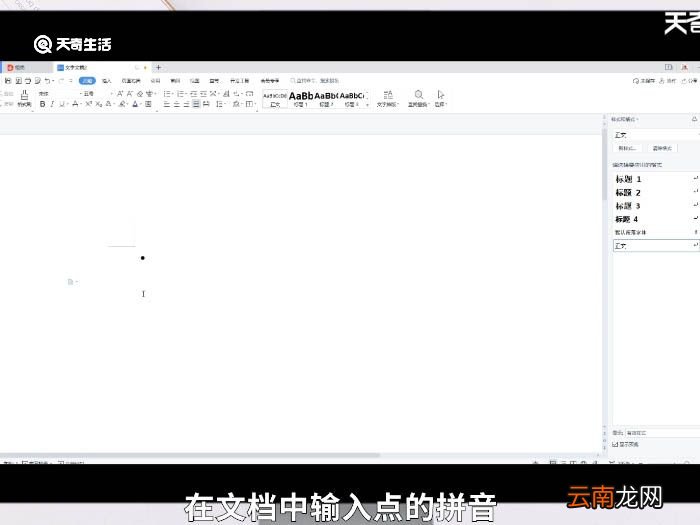Screen dimensions: 700x525
Task: Click the Undo arrow icon
Action: coord(47,81)
